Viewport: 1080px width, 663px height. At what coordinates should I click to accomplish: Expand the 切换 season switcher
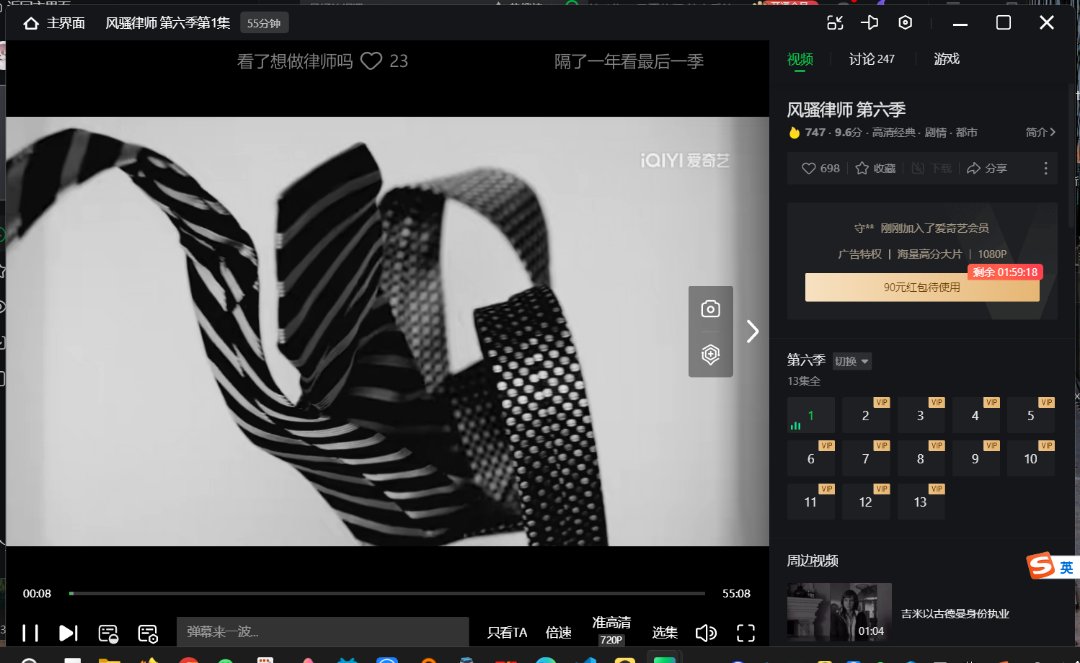[852, 361]
